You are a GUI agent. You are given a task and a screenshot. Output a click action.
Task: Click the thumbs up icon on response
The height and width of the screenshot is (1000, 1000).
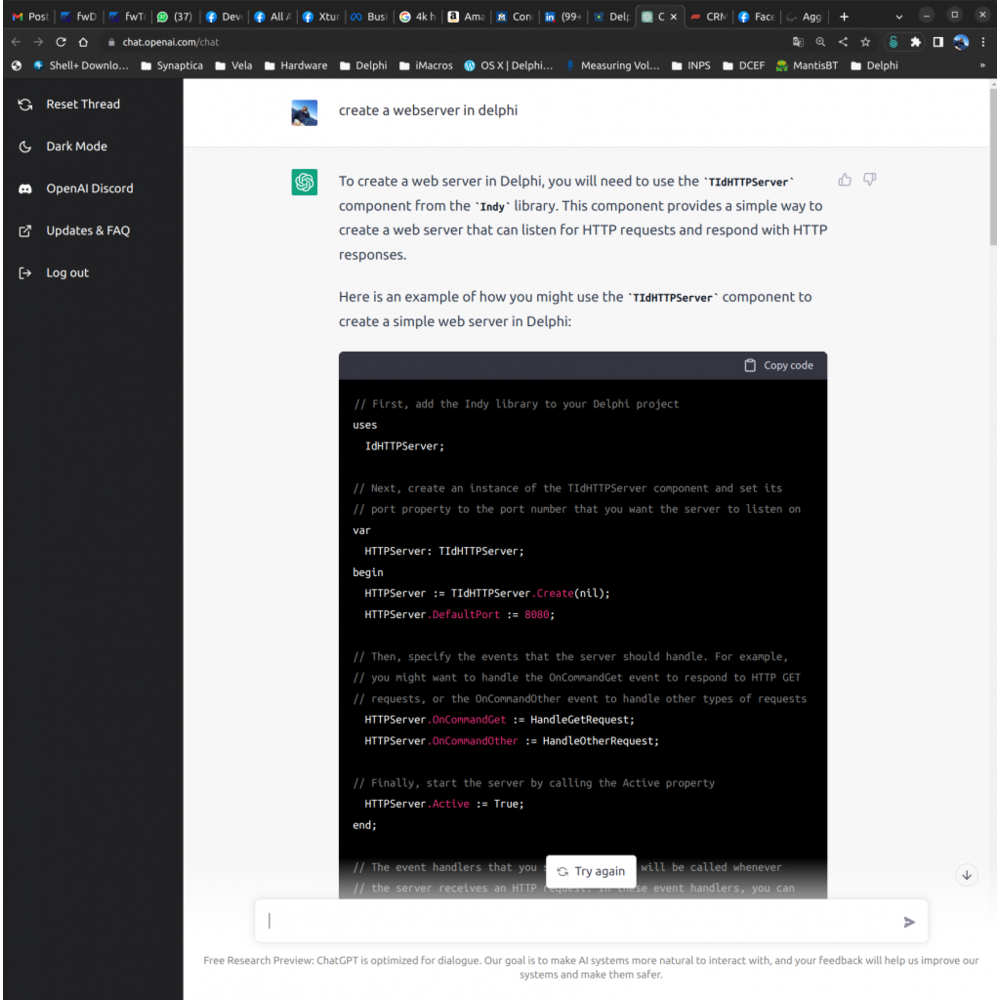click(x=845, y=180)
